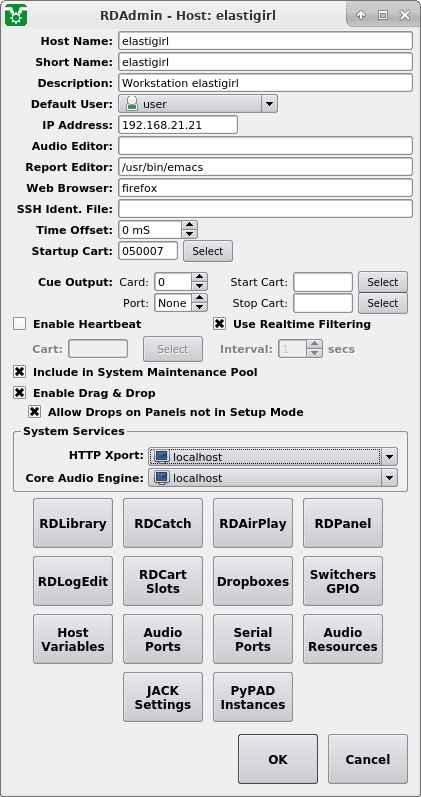The width and height of the screenshot is (421, 797).
Task: Click the RDAdmin application icon in title bar
Action: pyautogui.click(x=16, y=15)
